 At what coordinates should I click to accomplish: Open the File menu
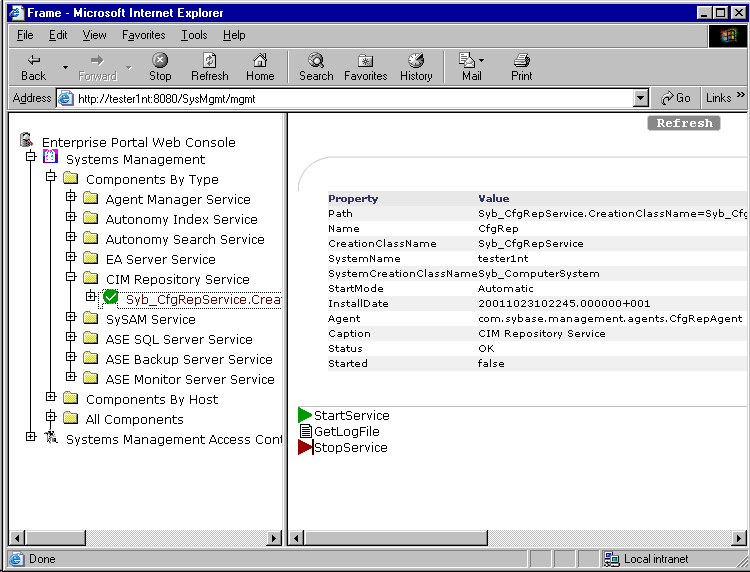pyautogui.click(x=25, y=35)
